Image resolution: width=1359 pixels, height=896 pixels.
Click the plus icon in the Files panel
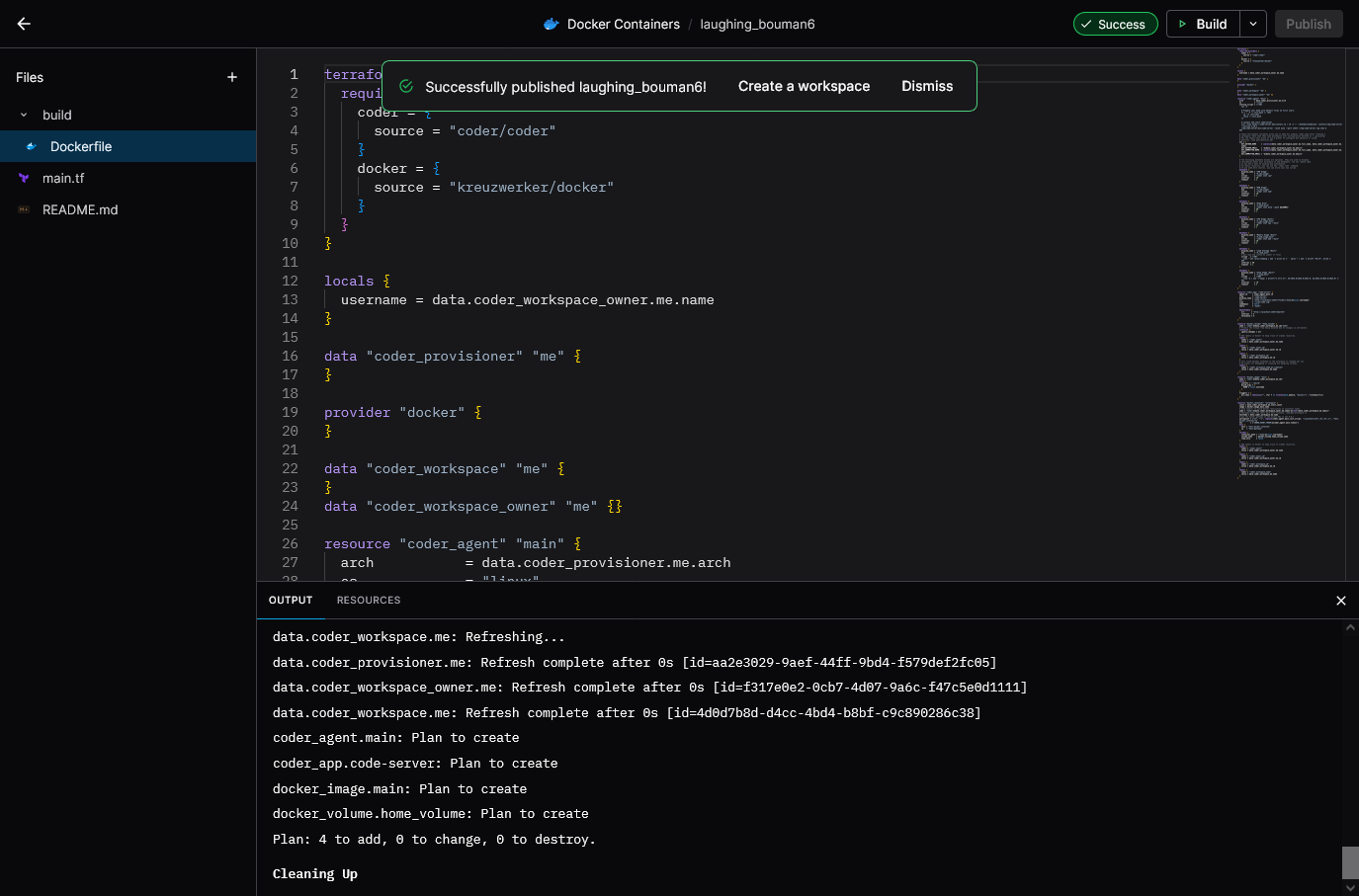pos(232,76)
